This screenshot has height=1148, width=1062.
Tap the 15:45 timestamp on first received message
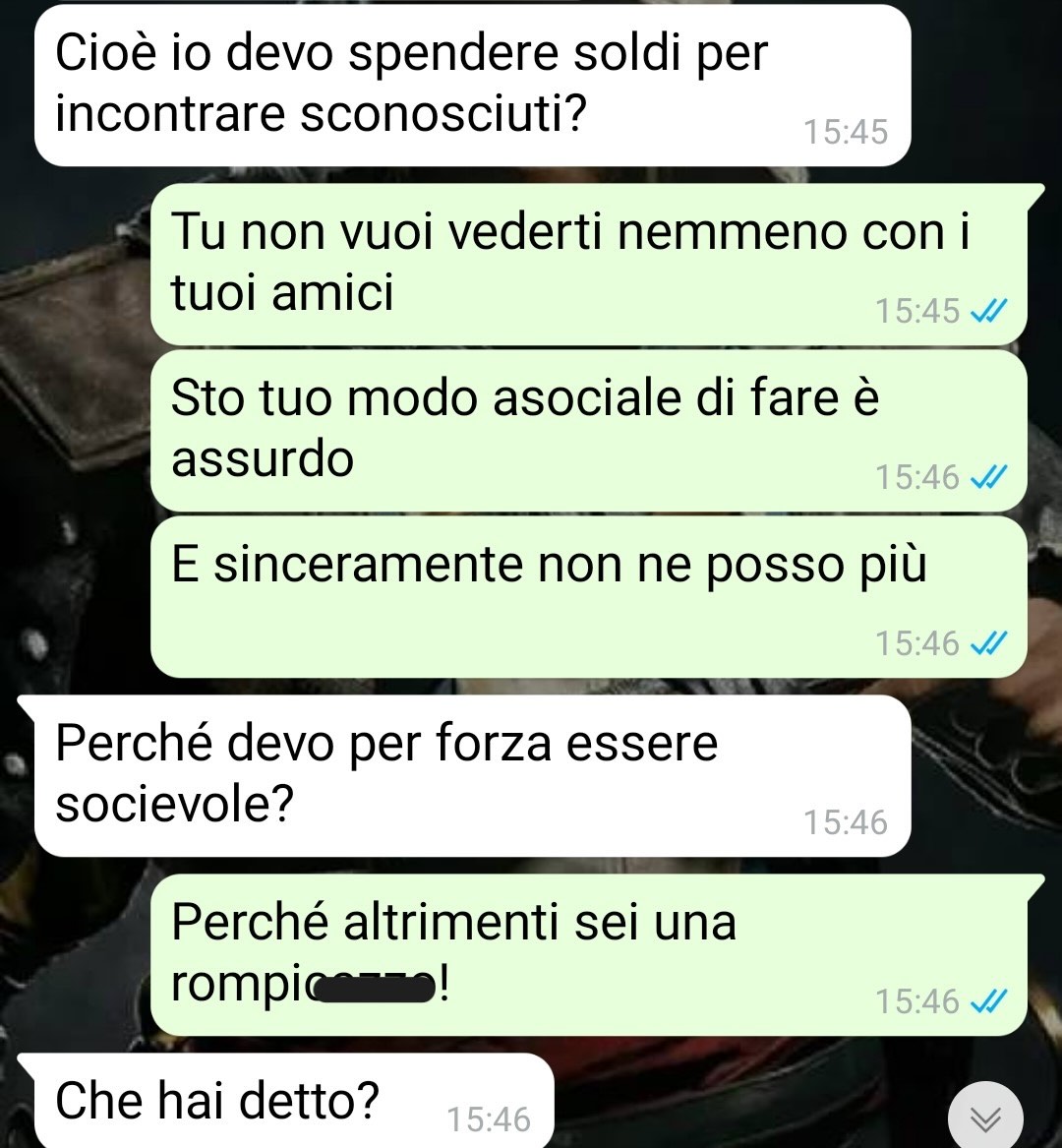pyautogui.click(x=846, y=133)
